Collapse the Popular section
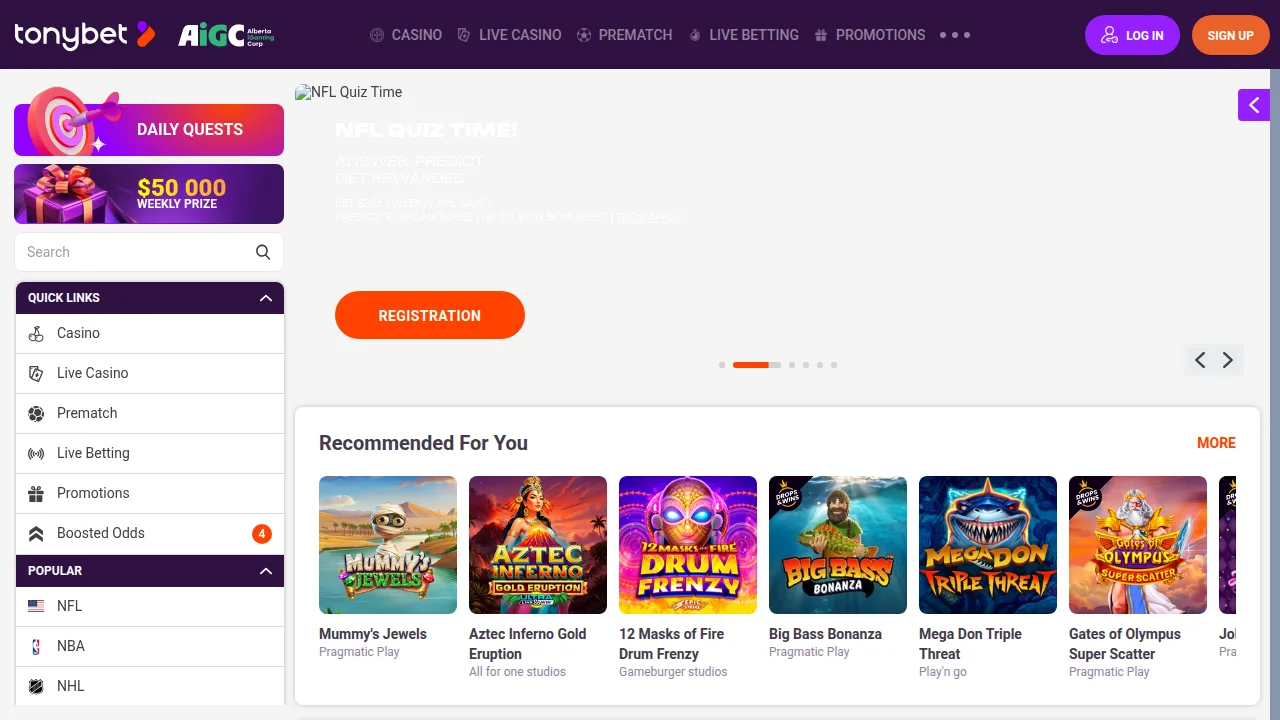The image size is (1280, 720). [266, 571]
